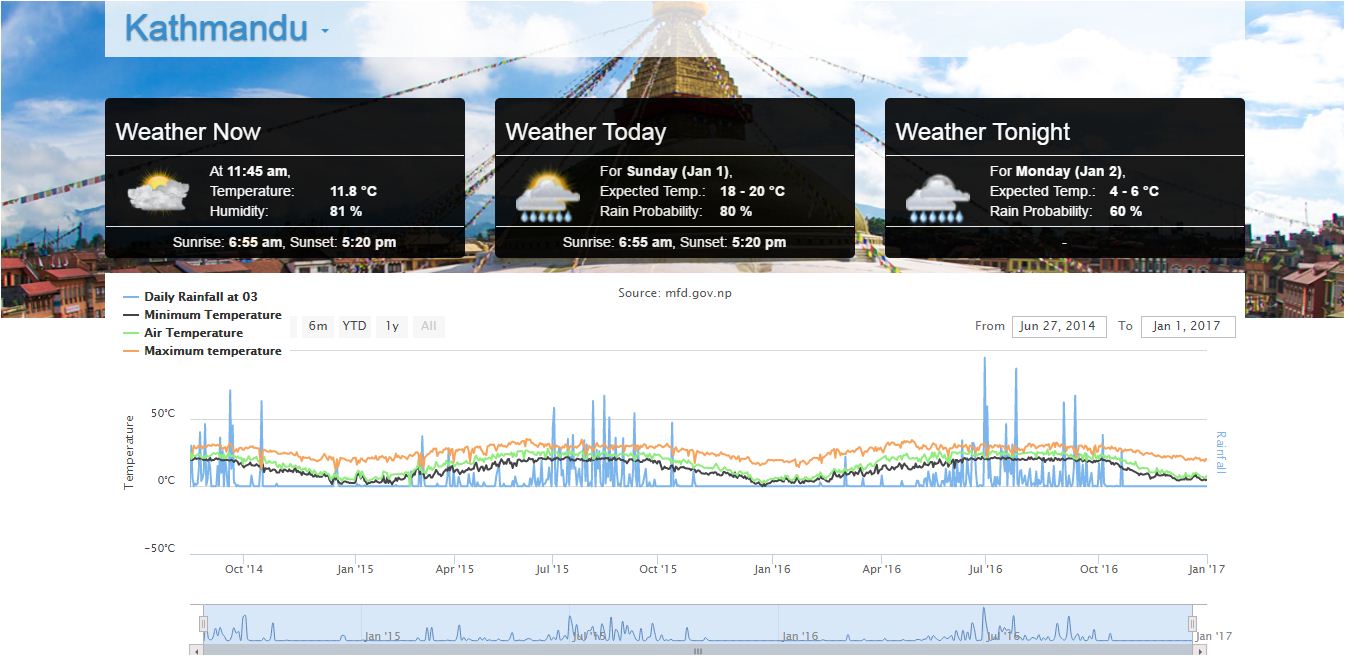
Task: Click the Weather Now partly cloudy icon
Action: pyautogui.click(x=157, y=192)
